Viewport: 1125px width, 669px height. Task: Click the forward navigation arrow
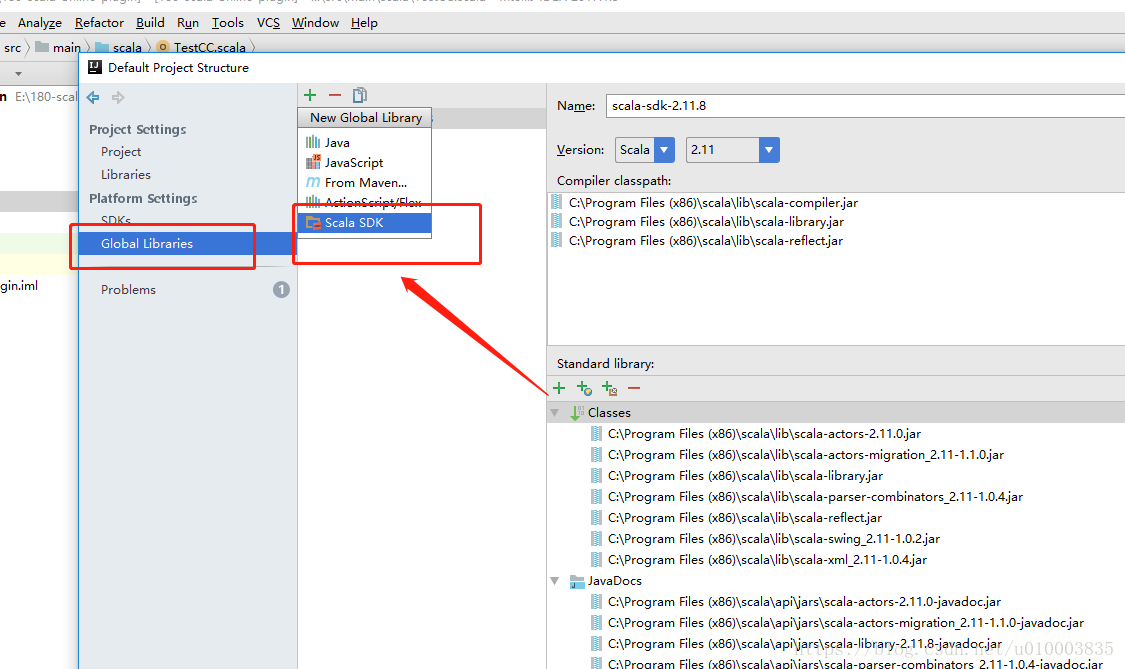click(x=118, y=97)
